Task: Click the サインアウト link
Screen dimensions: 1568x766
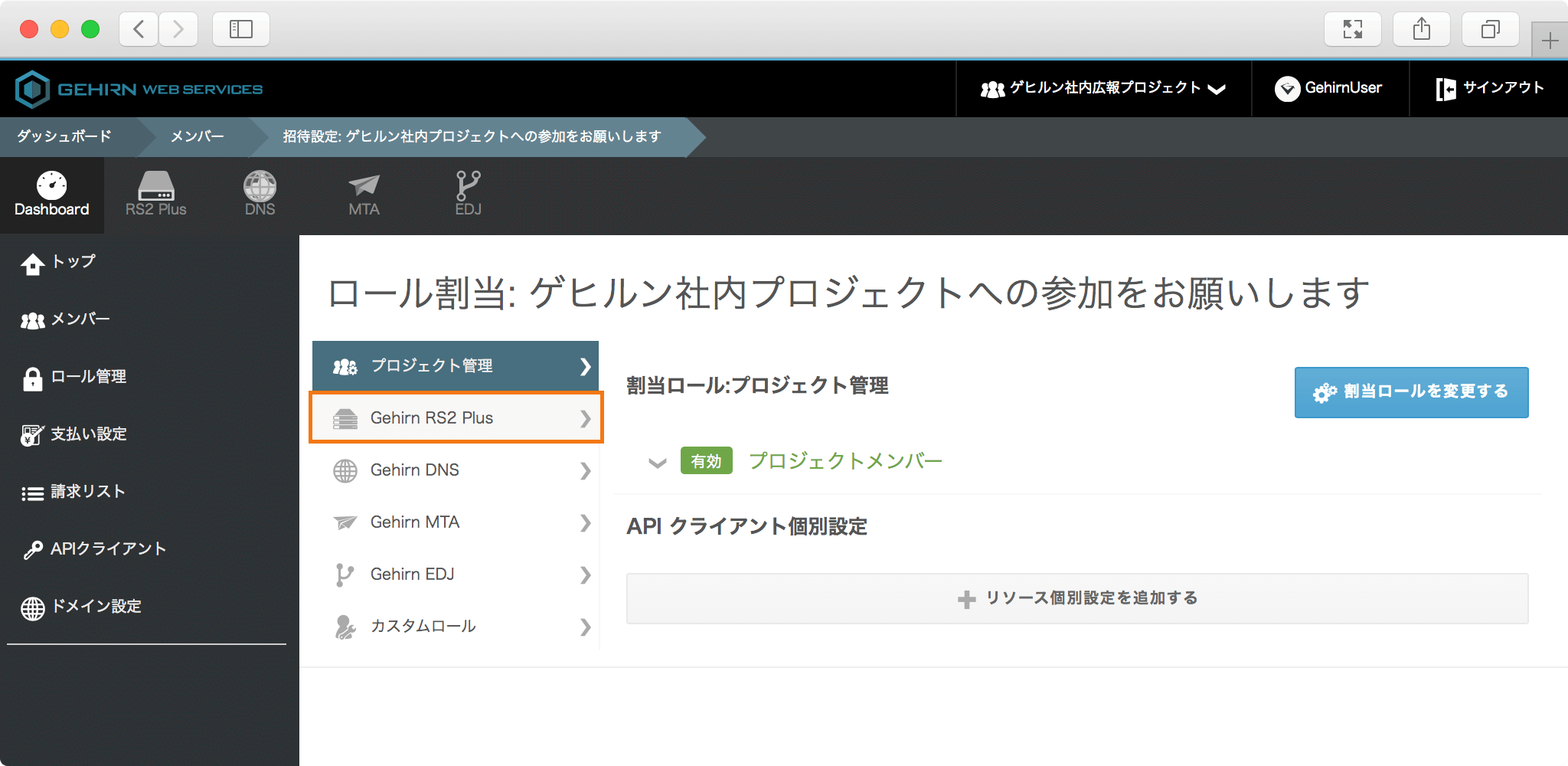Action: 1489,89
